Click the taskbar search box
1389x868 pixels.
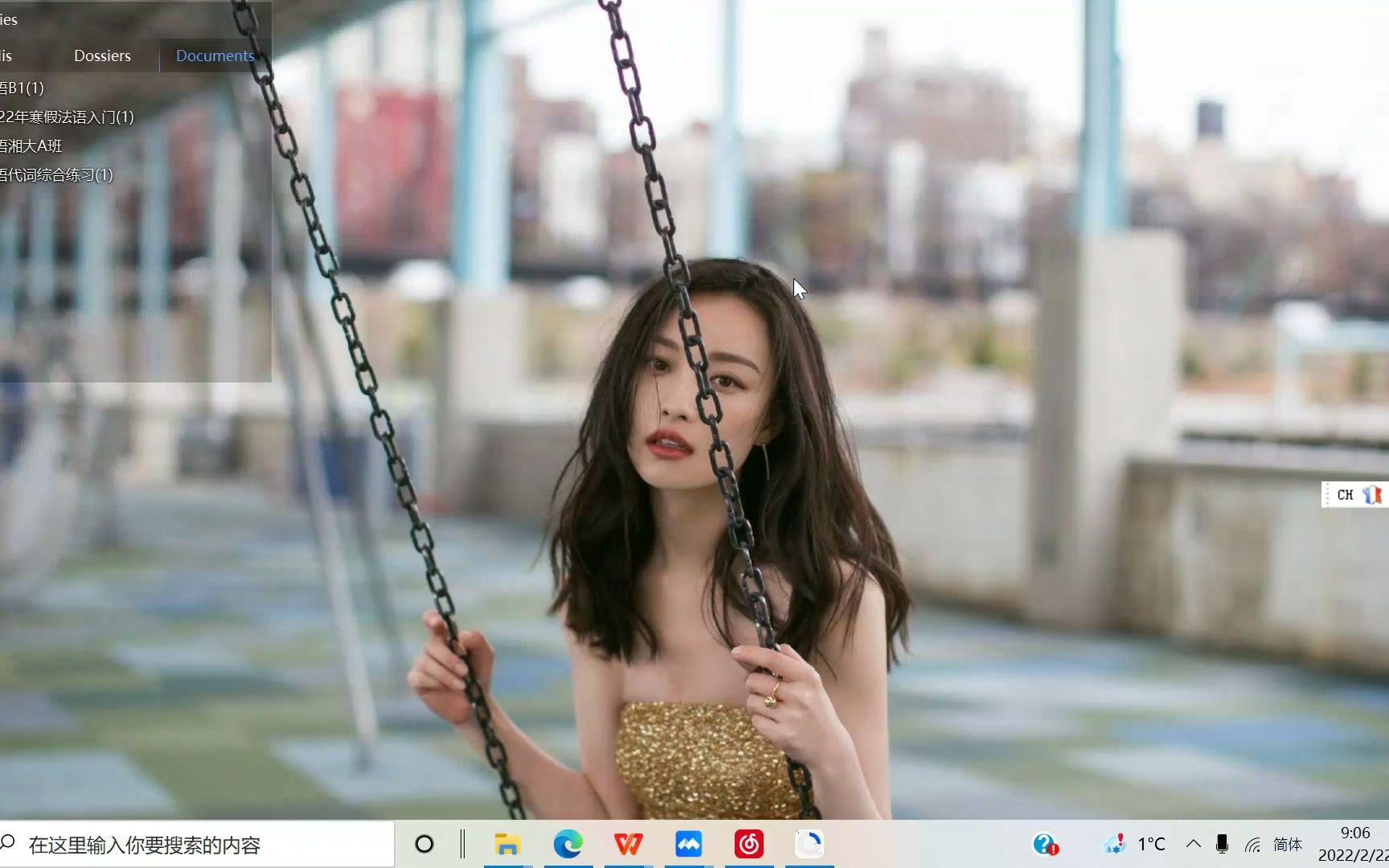(x=197, y=845)
